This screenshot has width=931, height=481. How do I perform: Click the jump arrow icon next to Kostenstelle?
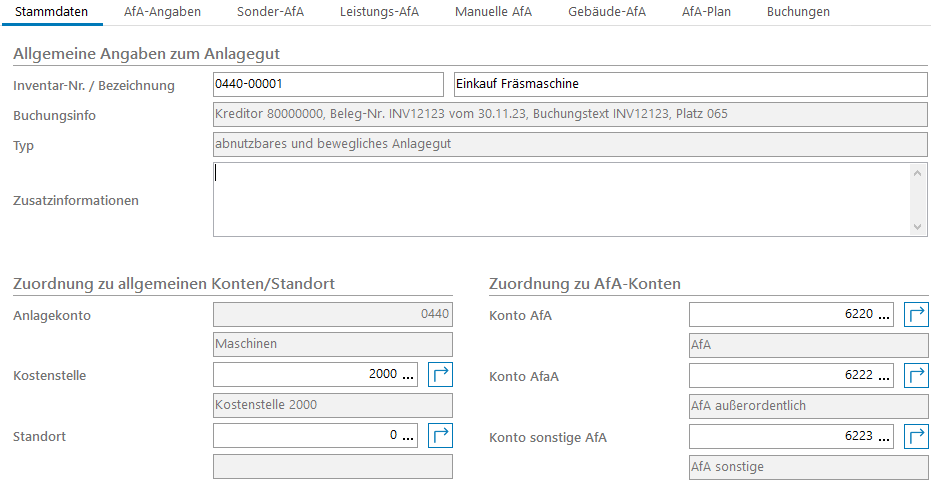(441, 375)
